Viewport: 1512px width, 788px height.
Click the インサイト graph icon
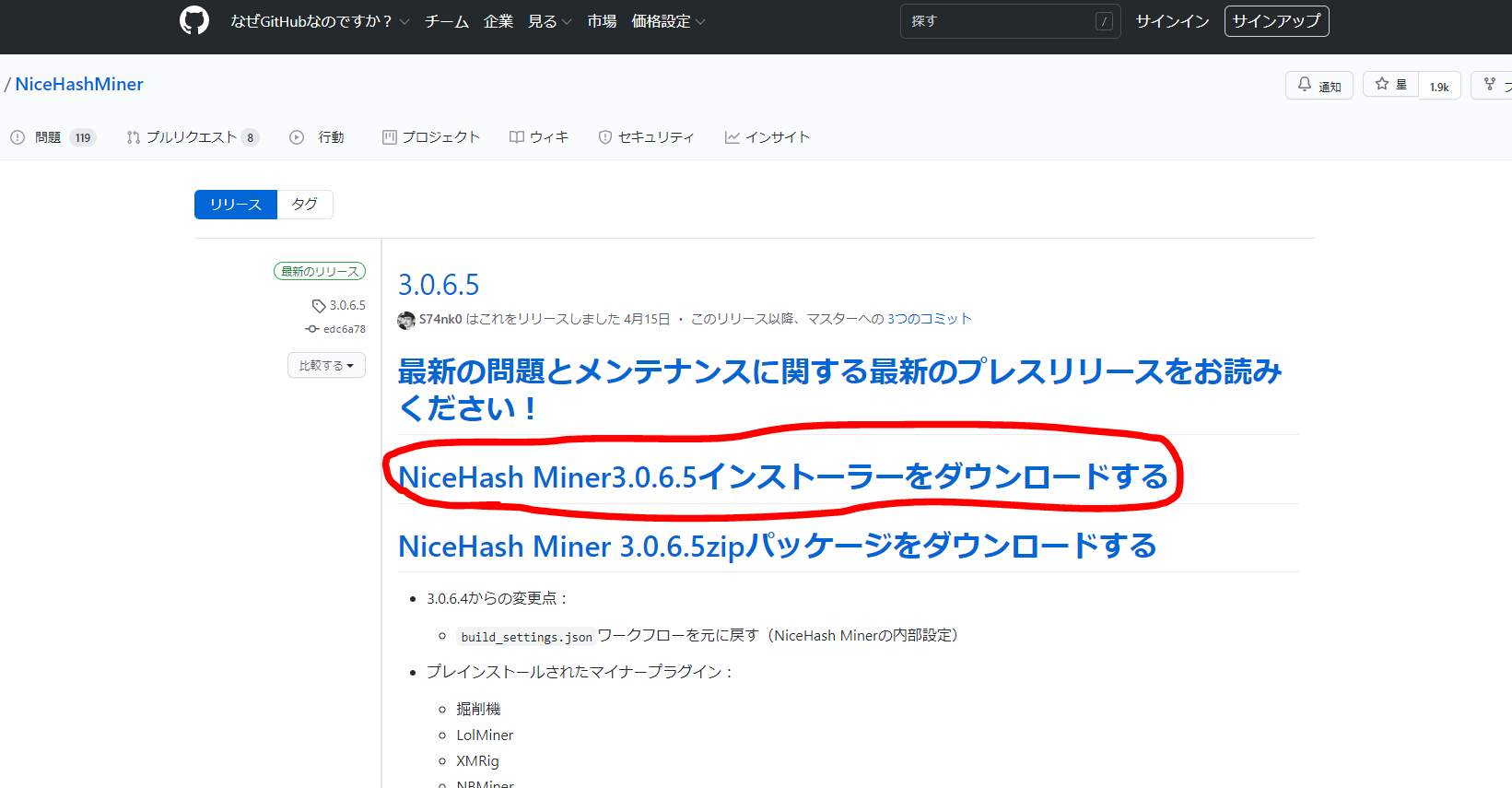point(733,137)
